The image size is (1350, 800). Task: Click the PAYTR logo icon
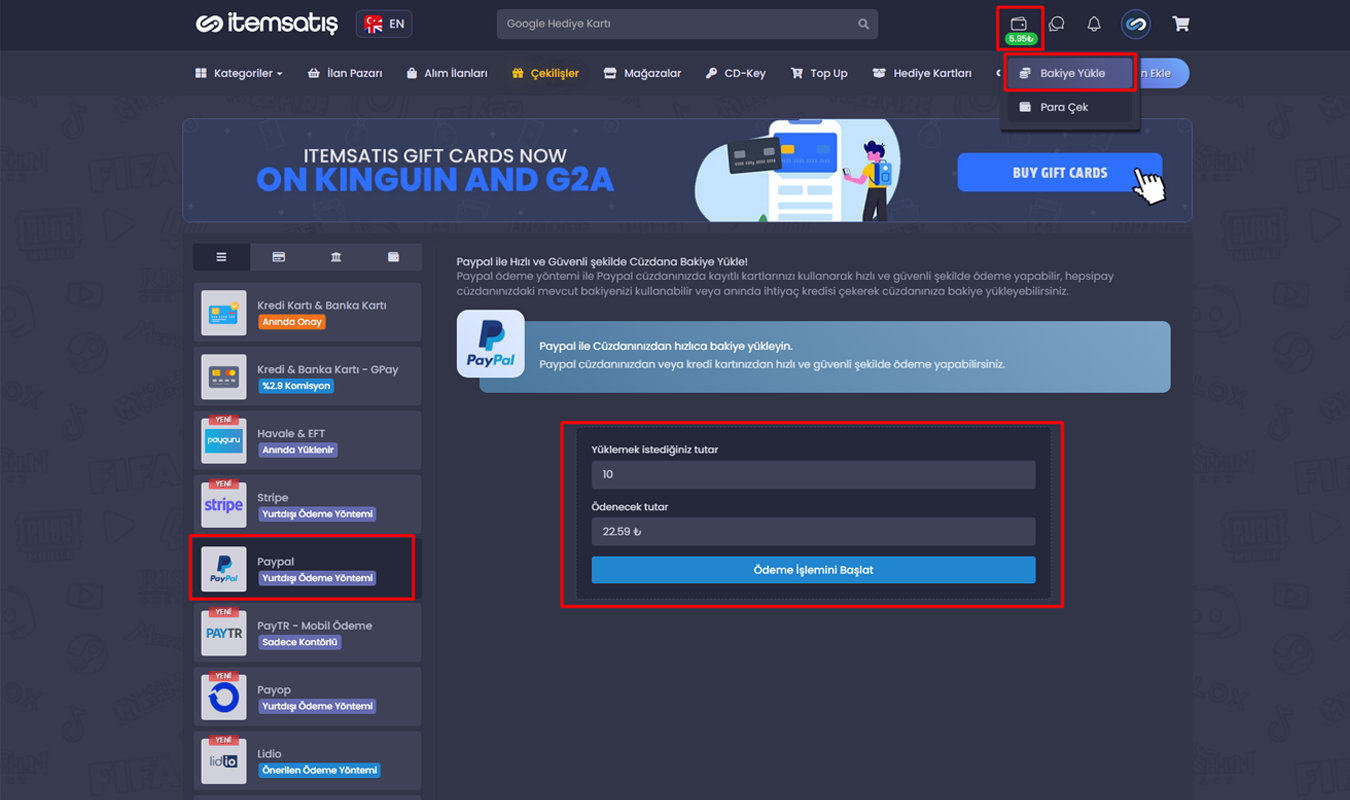coord(224,633)
